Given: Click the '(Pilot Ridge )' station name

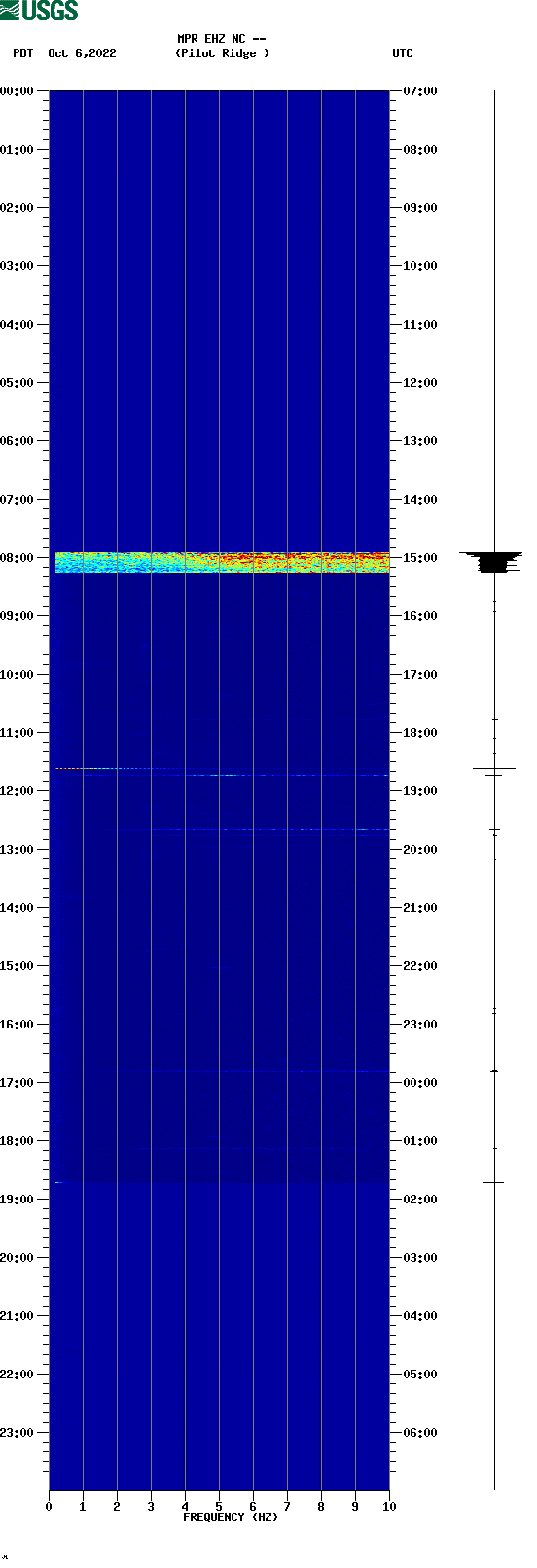Looking at the screenshot, I should [x=222, y=53].
